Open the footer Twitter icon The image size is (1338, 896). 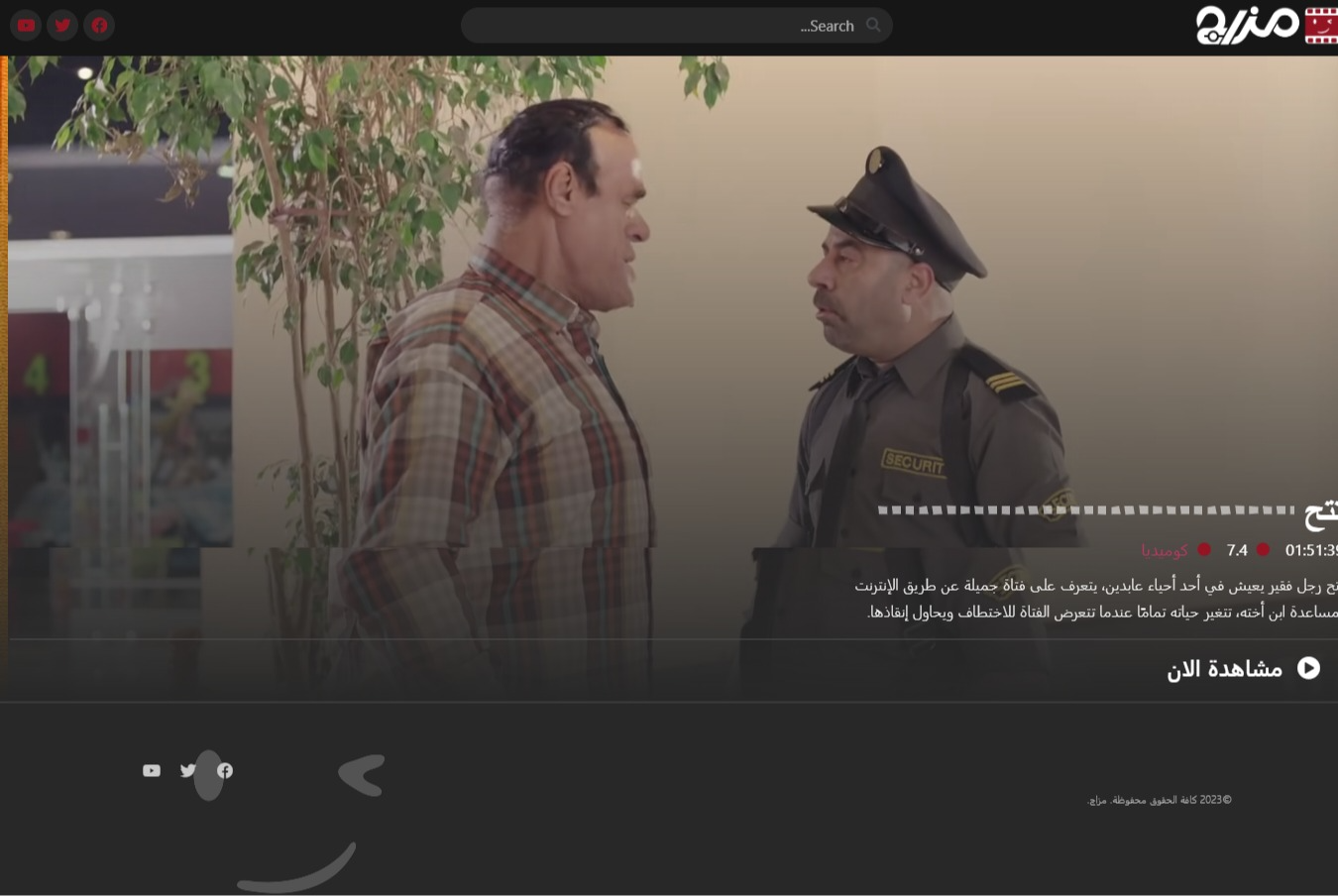tap(188, 770)
